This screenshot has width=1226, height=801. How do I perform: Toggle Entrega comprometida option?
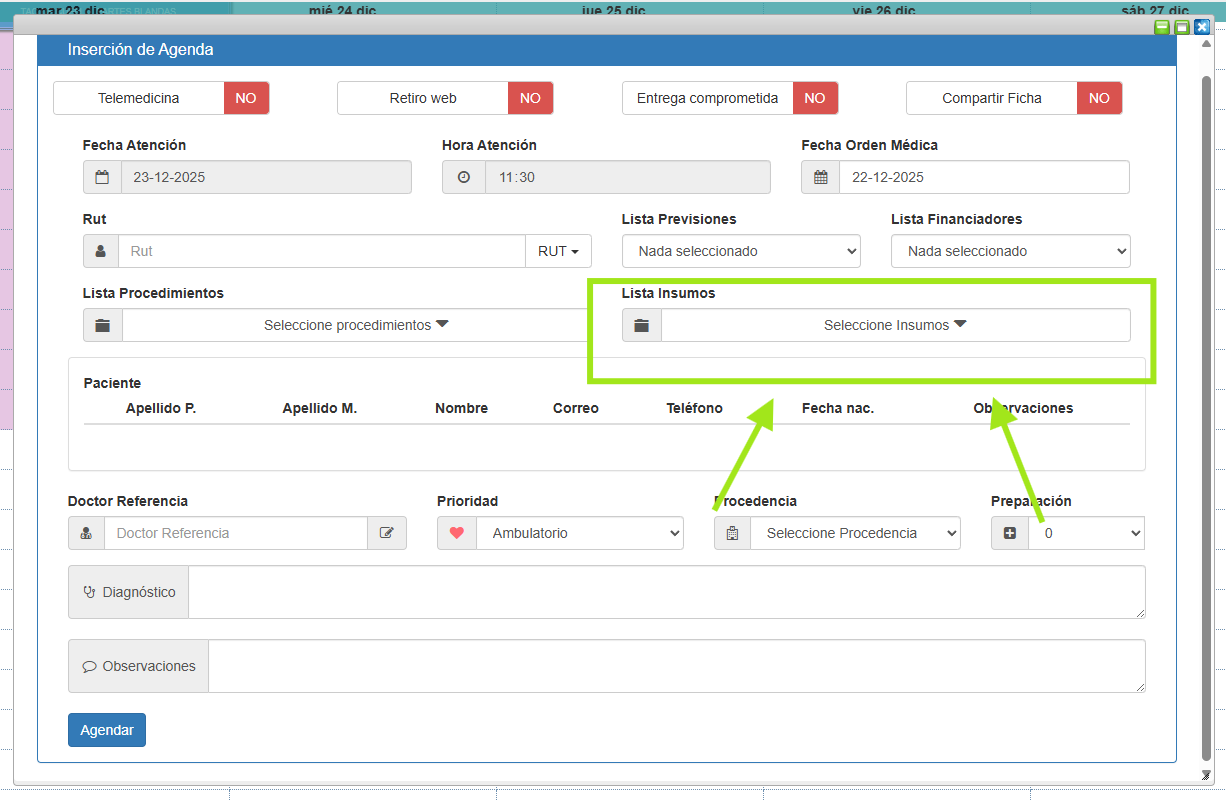click(x=815, y=98)
